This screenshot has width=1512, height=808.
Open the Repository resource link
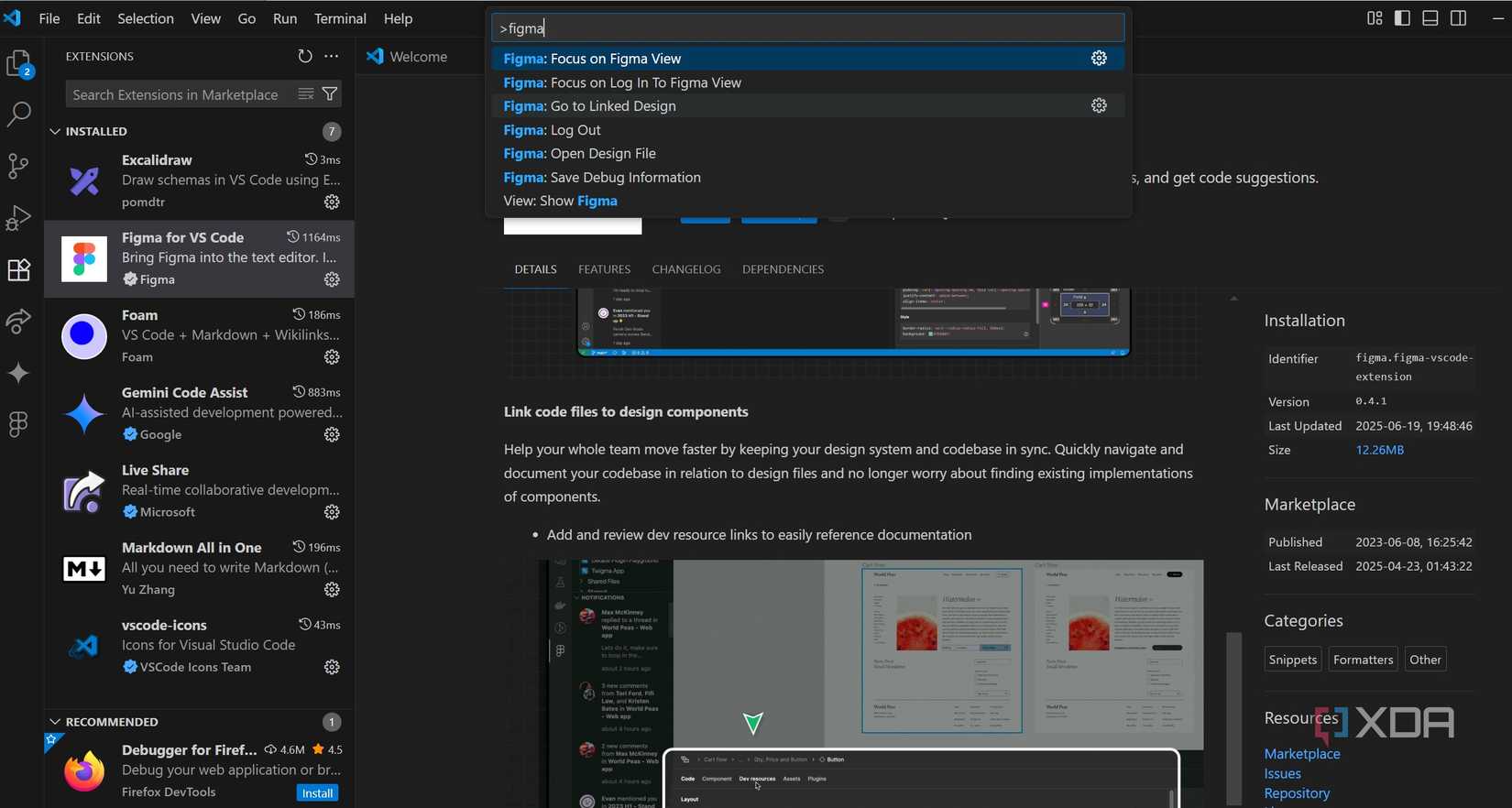click(x=1298, y=793)
